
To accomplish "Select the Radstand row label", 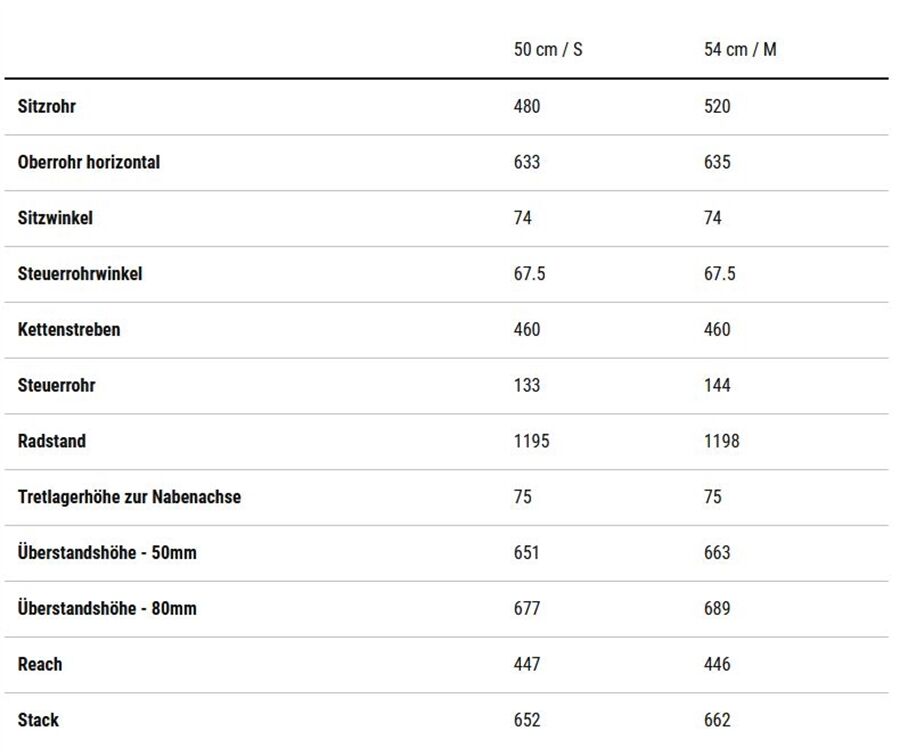I will coord(52,440).
